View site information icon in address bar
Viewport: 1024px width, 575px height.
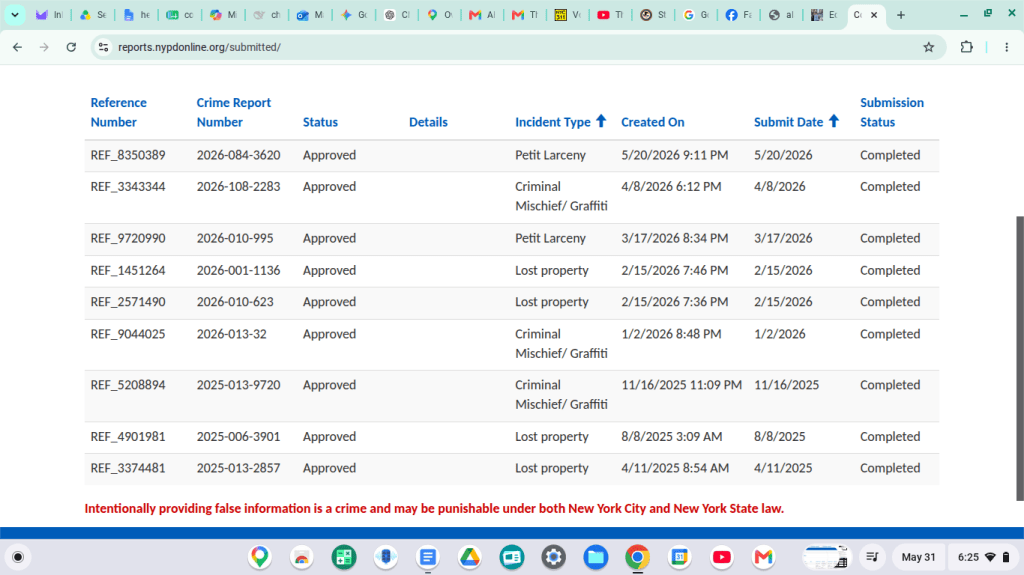[x=103, y=47]
